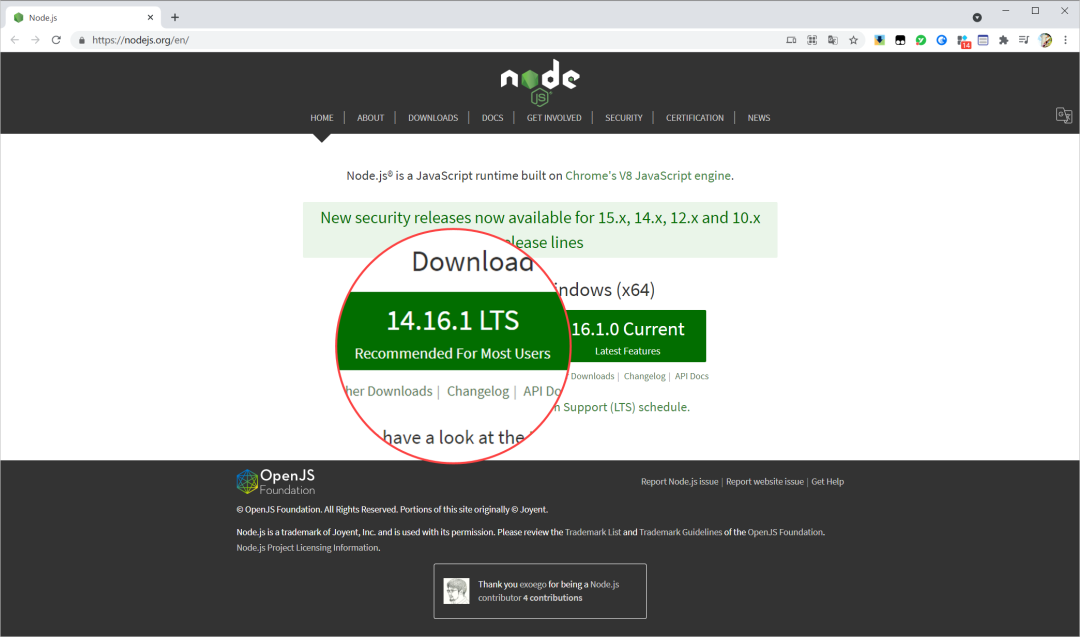Click the language translation icon in the site header

(x=1063, y=116)
